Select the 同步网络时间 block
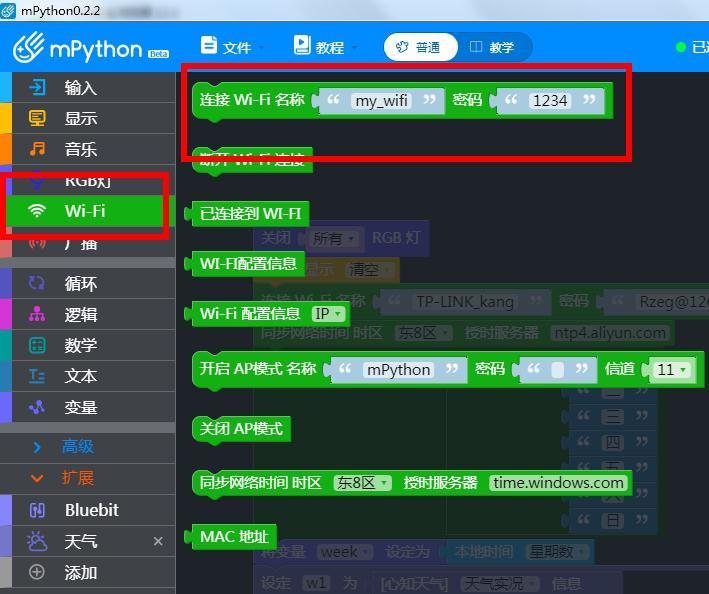The image size is (709, 594). 260,483
